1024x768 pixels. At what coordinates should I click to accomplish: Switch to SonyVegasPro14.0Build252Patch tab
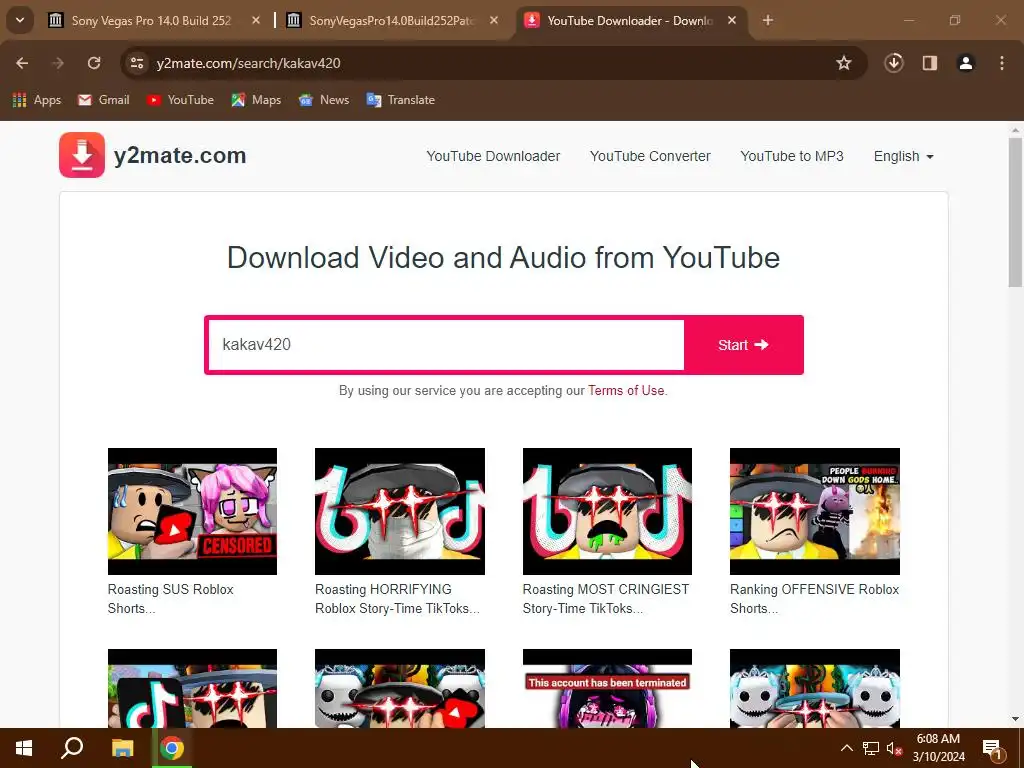392,21
